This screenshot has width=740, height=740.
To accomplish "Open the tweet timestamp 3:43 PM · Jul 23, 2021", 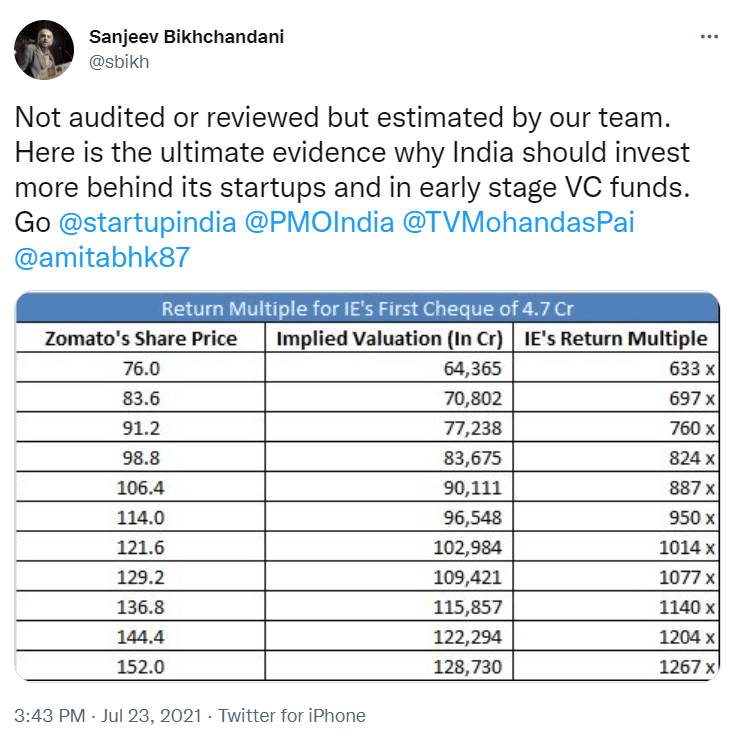I will (110, 715).
